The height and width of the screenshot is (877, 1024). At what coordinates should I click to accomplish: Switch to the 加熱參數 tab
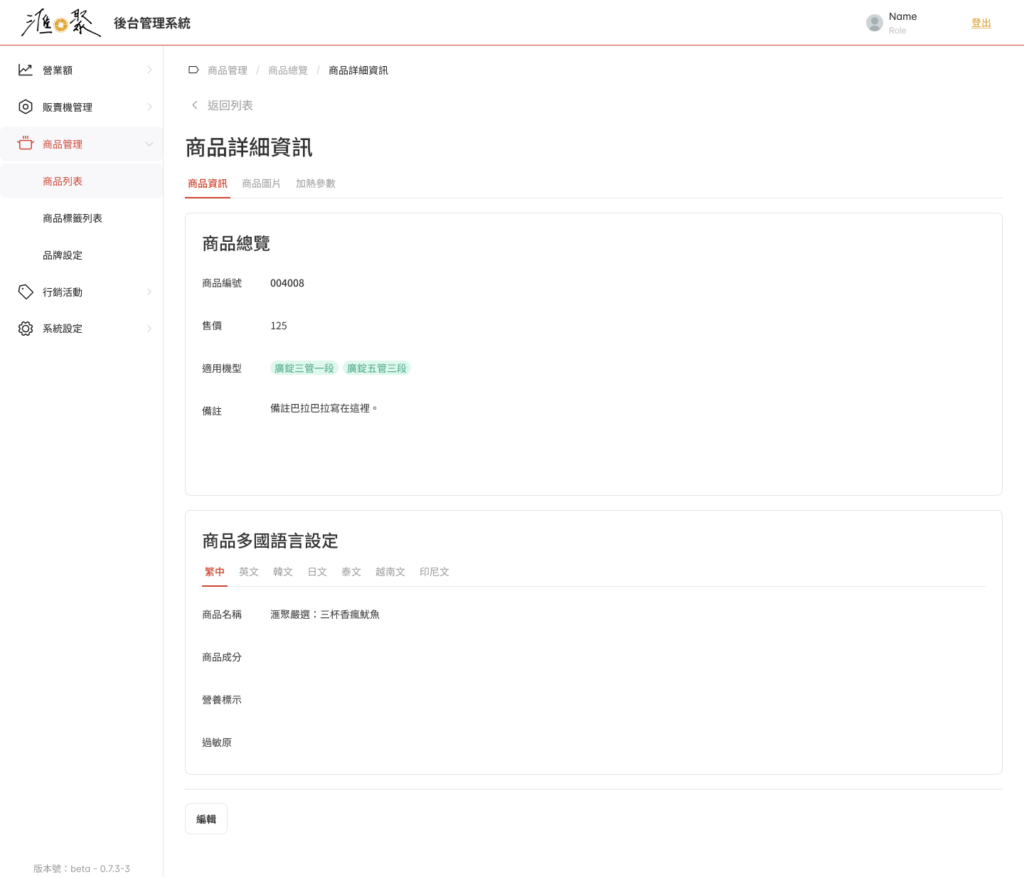point(315,184)
